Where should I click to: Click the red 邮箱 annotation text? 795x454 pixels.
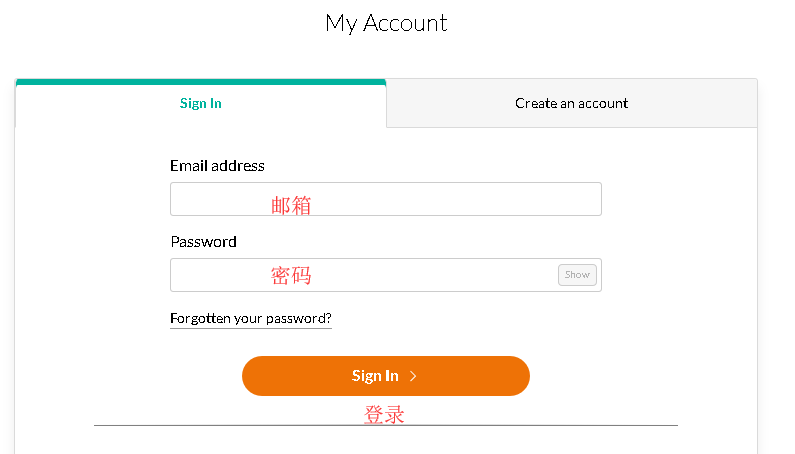[291, 206]
